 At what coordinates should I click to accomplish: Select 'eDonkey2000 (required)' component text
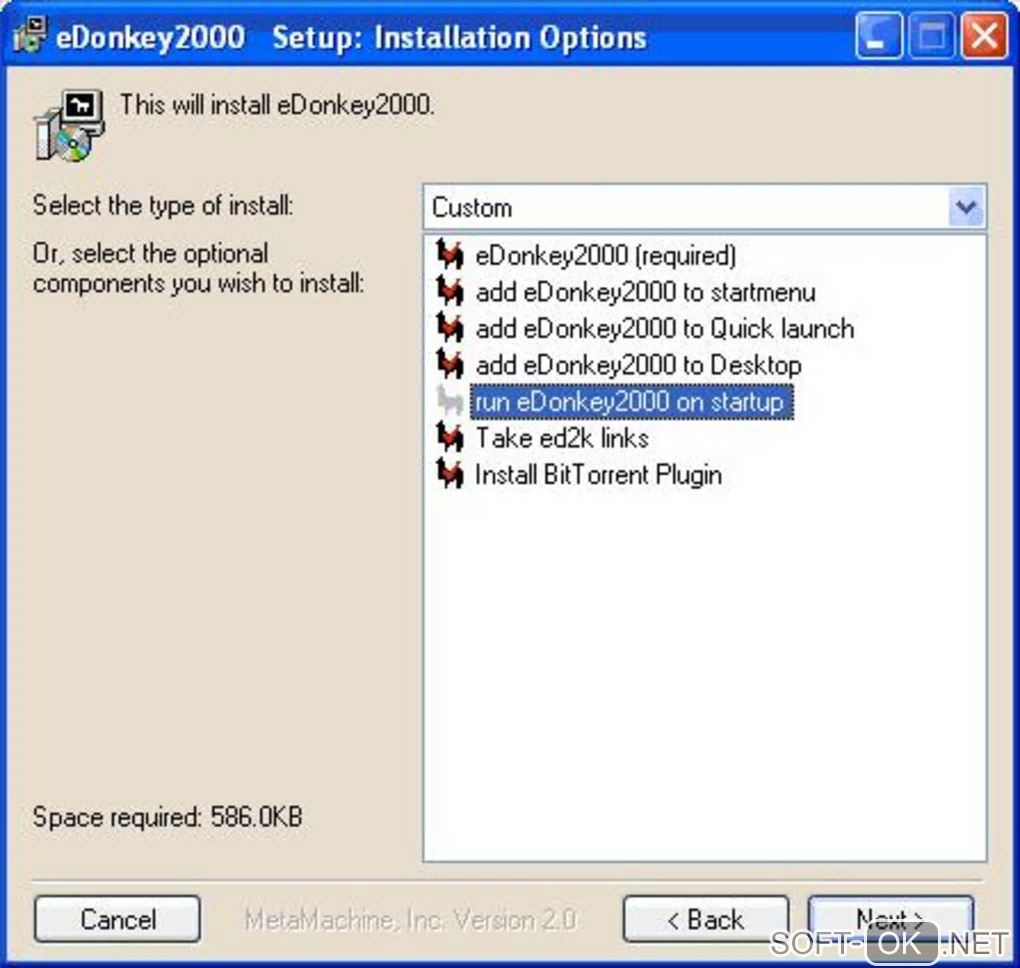click(606, 256)
